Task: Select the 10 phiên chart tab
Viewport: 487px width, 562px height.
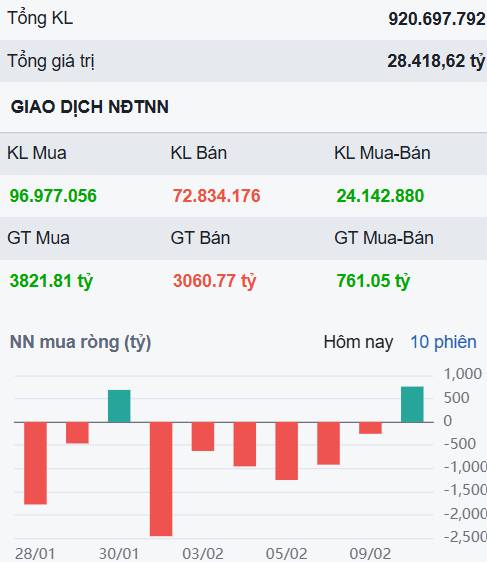Action: [443, 342]
